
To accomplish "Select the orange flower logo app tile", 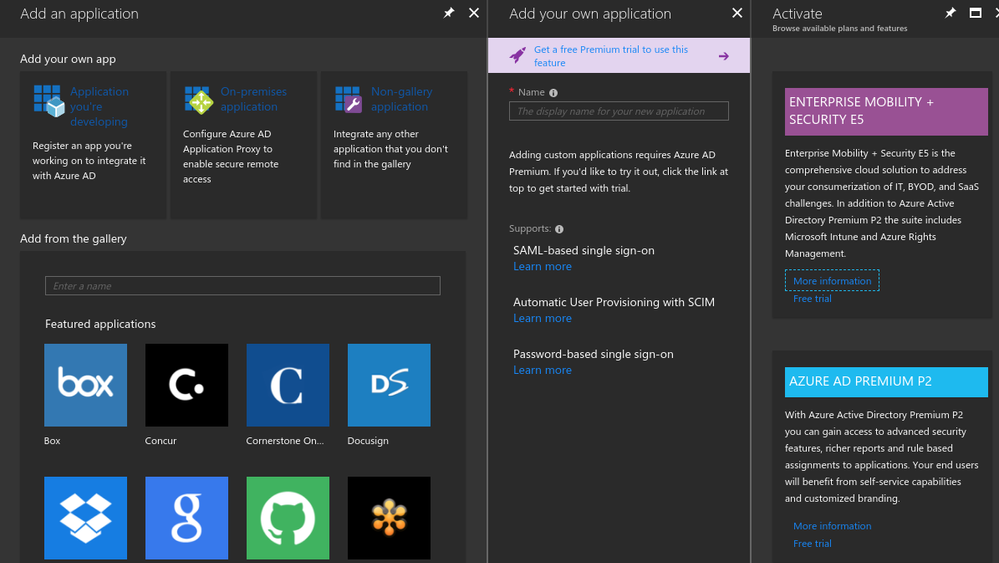I will (389, 518).
